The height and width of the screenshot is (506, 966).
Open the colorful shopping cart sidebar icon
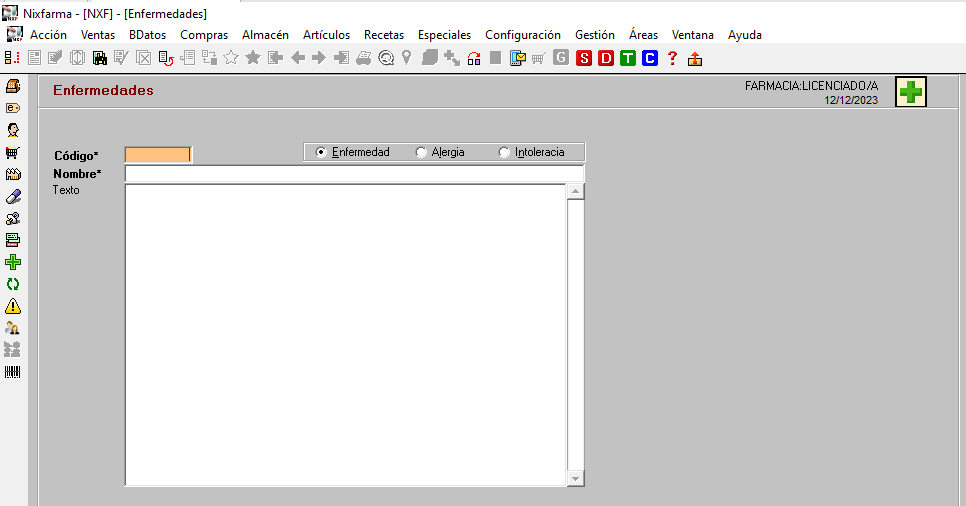tap(13, 152)
